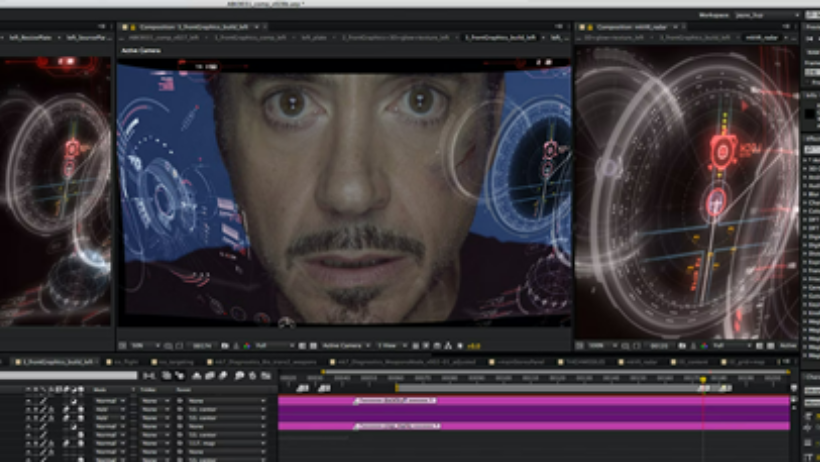This screenshot has width=820, height=462.
Task: Open blending mode dropdown of topmost layer
Action: tap(110, 401)
